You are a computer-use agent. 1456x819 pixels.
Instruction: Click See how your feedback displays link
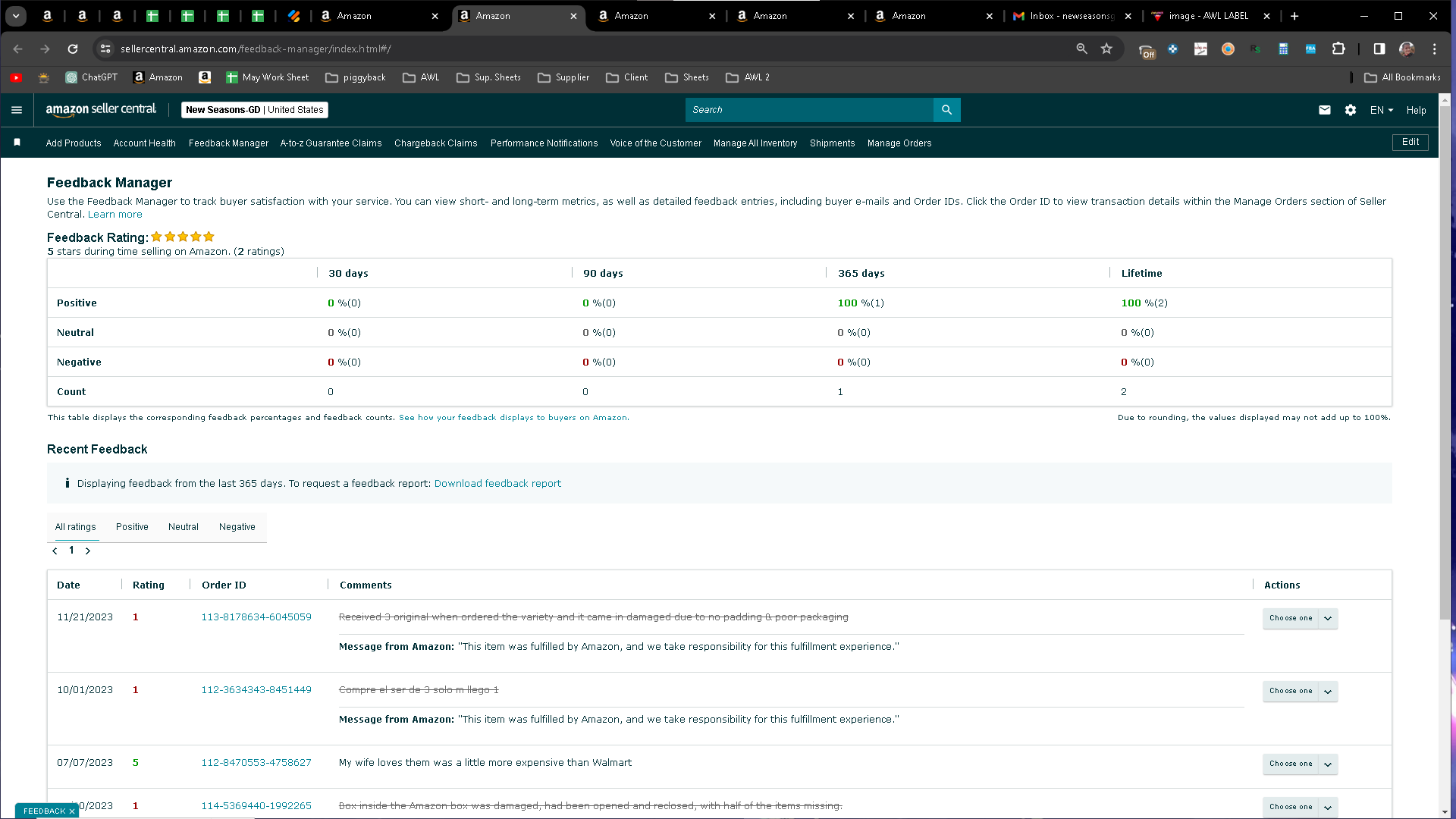[x=514, y=418]
